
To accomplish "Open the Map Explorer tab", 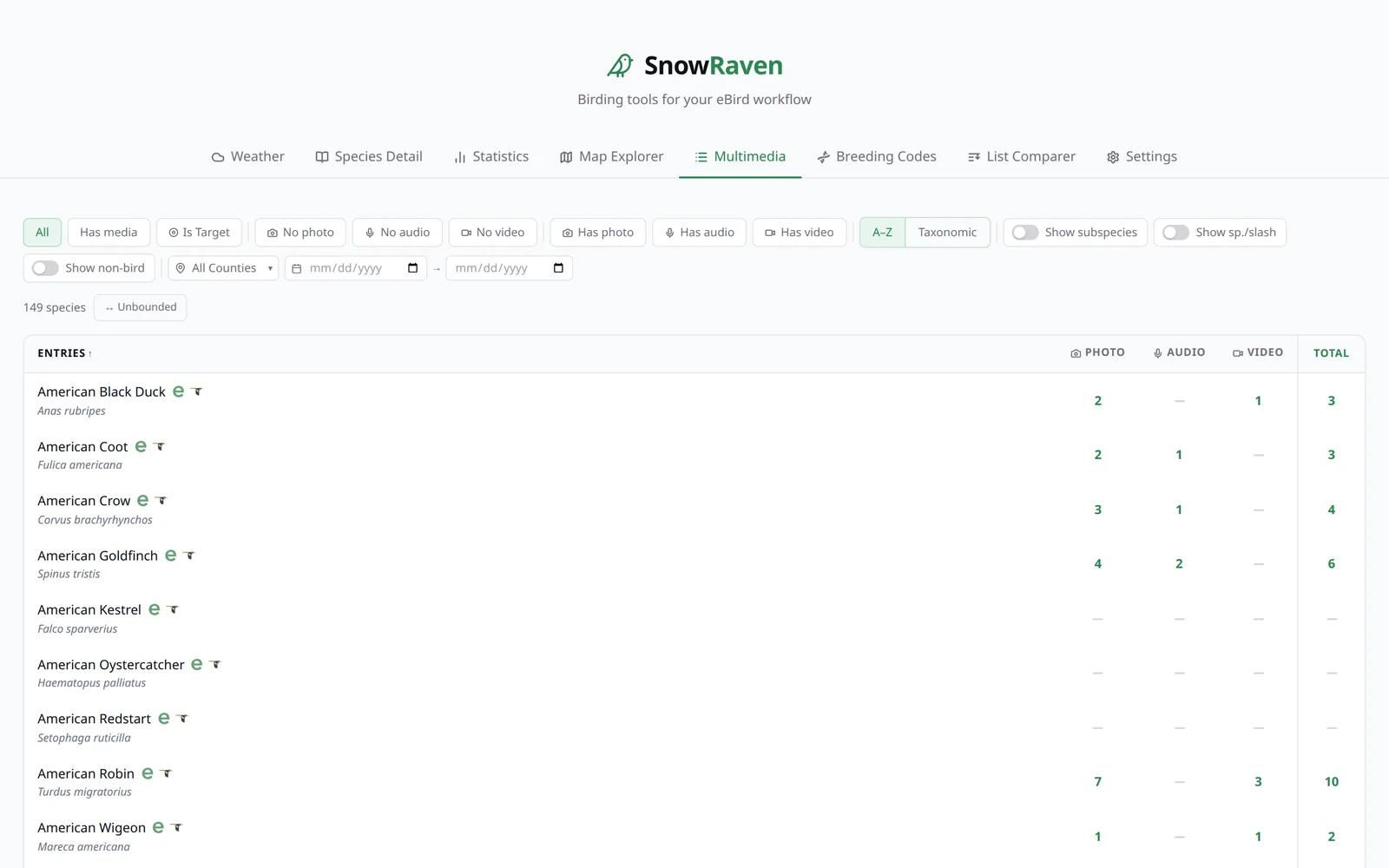I will pyautogui.click(x=612, y=157).
